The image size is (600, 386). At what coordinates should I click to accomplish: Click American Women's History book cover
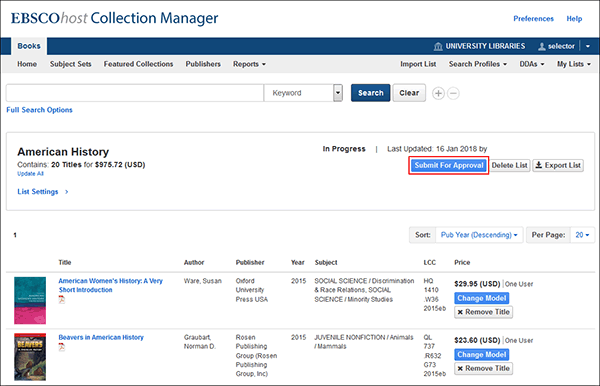pos(30,300)
